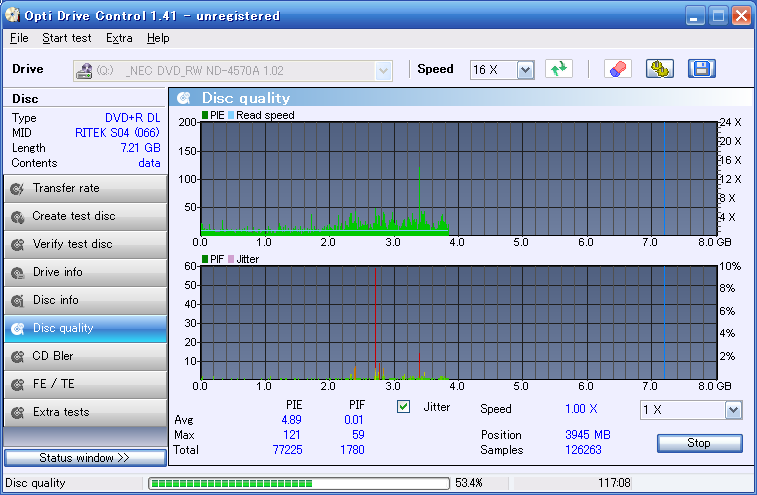Uncheck the Jitter checkbox
The height and width of the screenshot is (495, 757).
(404, 407)
